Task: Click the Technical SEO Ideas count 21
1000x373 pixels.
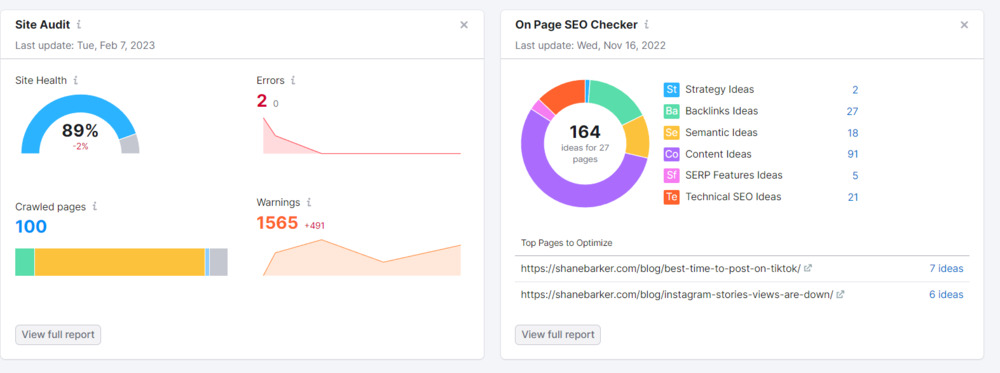Action: pos(852,197)
